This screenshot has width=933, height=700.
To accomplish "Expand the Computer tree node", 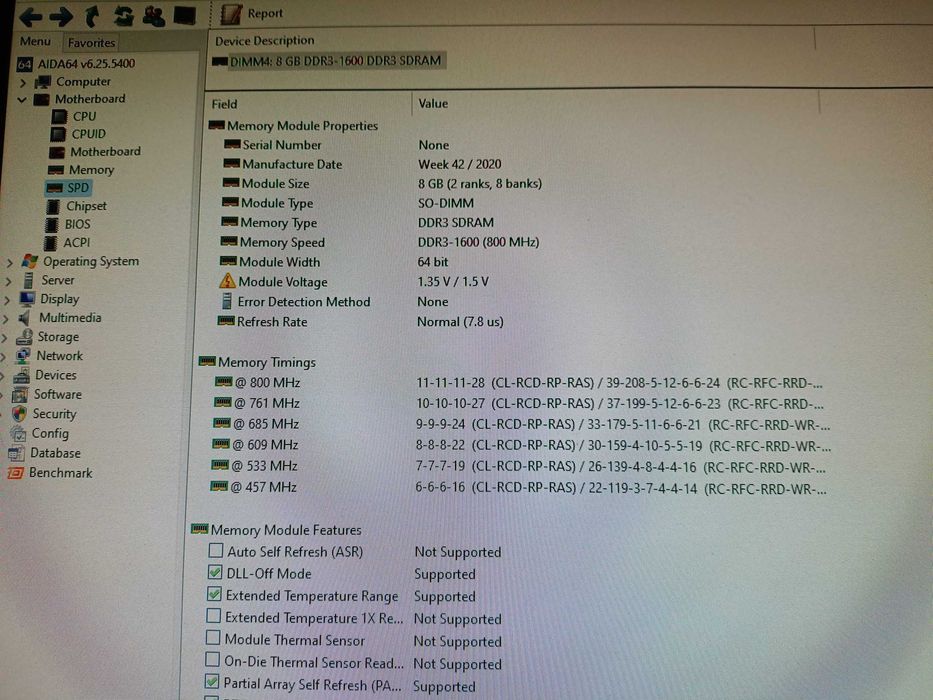I will (x=23, y=82).
